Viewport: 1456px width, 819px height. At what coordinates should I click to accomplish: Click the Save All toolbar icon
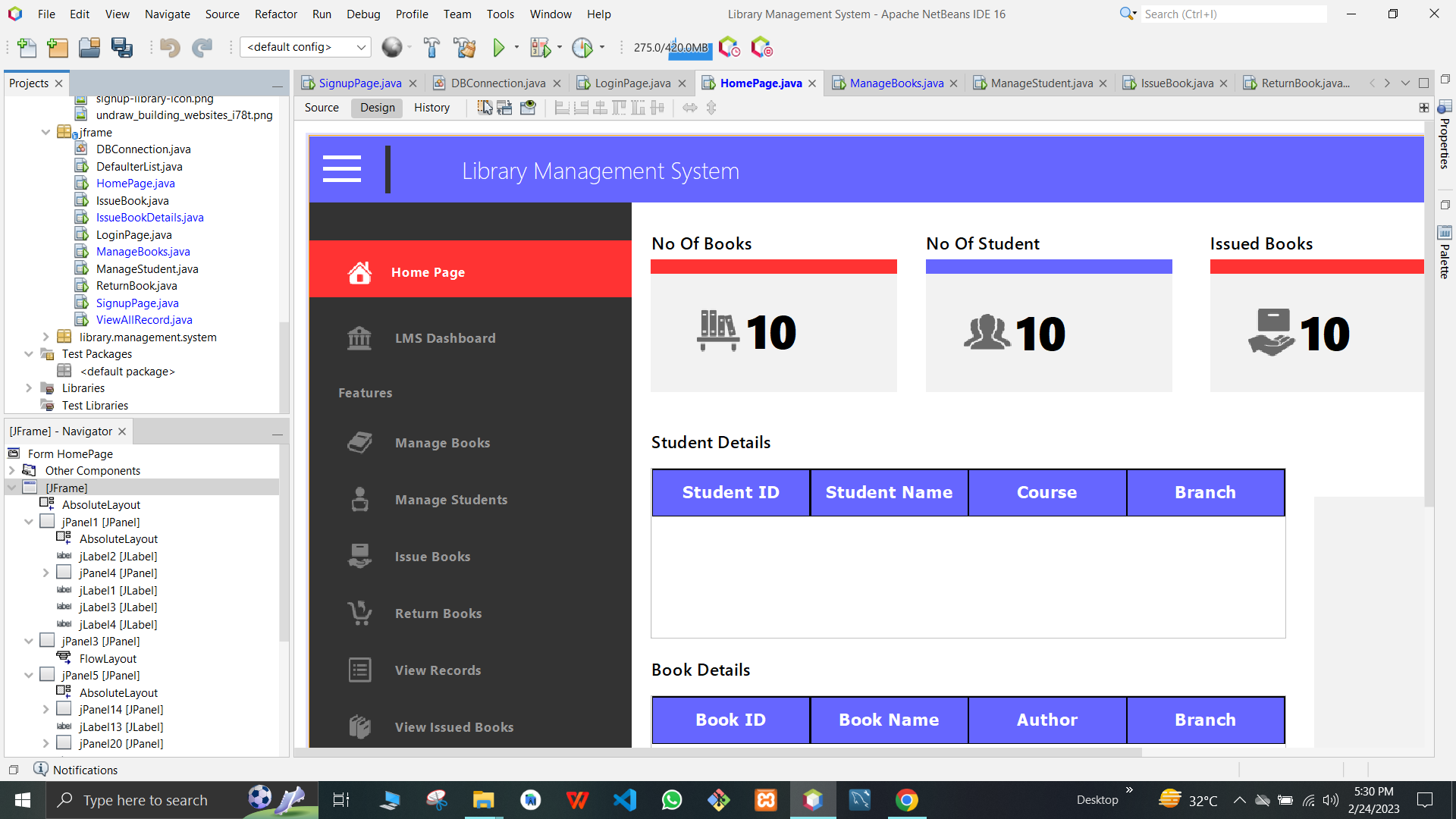(122, 48)
